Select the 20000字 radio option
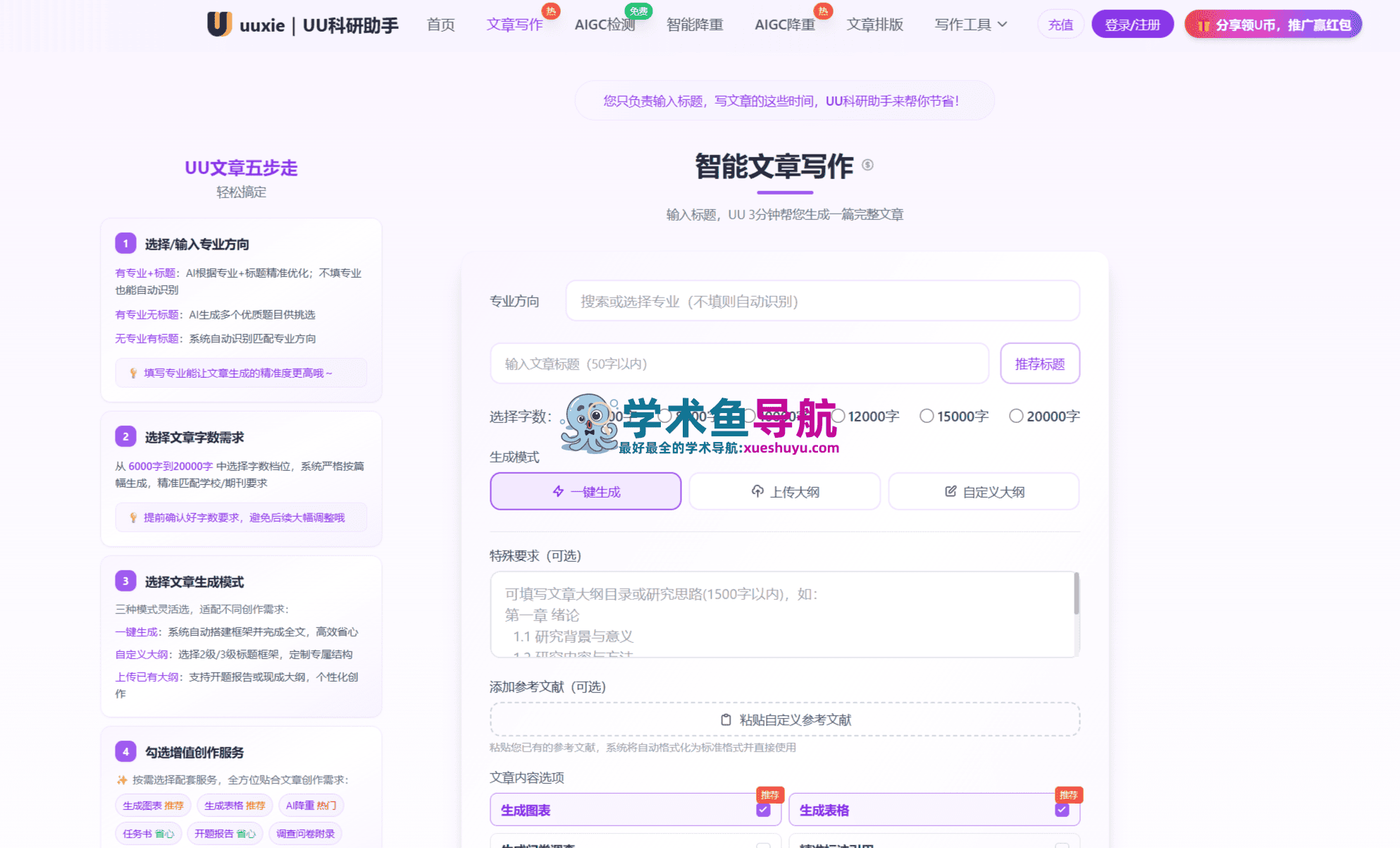The width and height of the screenshot is (1400, 848). click(1044, 416)
